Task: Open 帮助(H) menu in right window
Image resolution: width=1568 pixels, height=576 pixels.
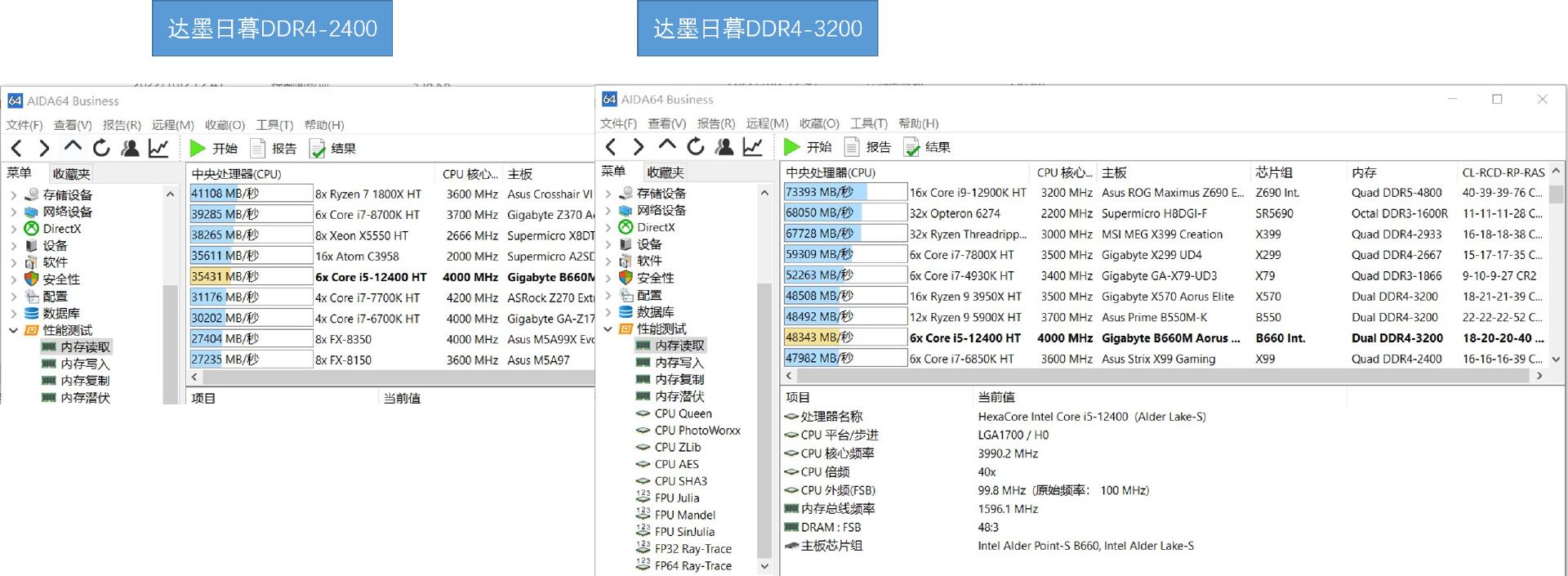Action: [x=919, y=123]
